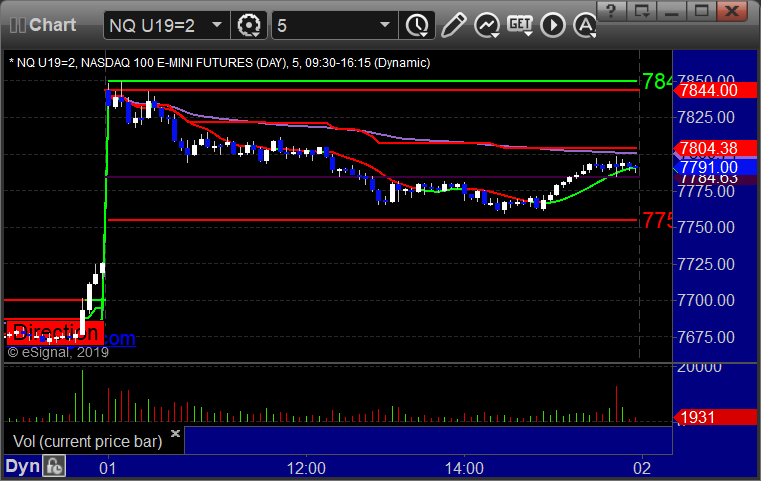Start bar replay with play icon
The image size is (761, 481).
[553, 25]
